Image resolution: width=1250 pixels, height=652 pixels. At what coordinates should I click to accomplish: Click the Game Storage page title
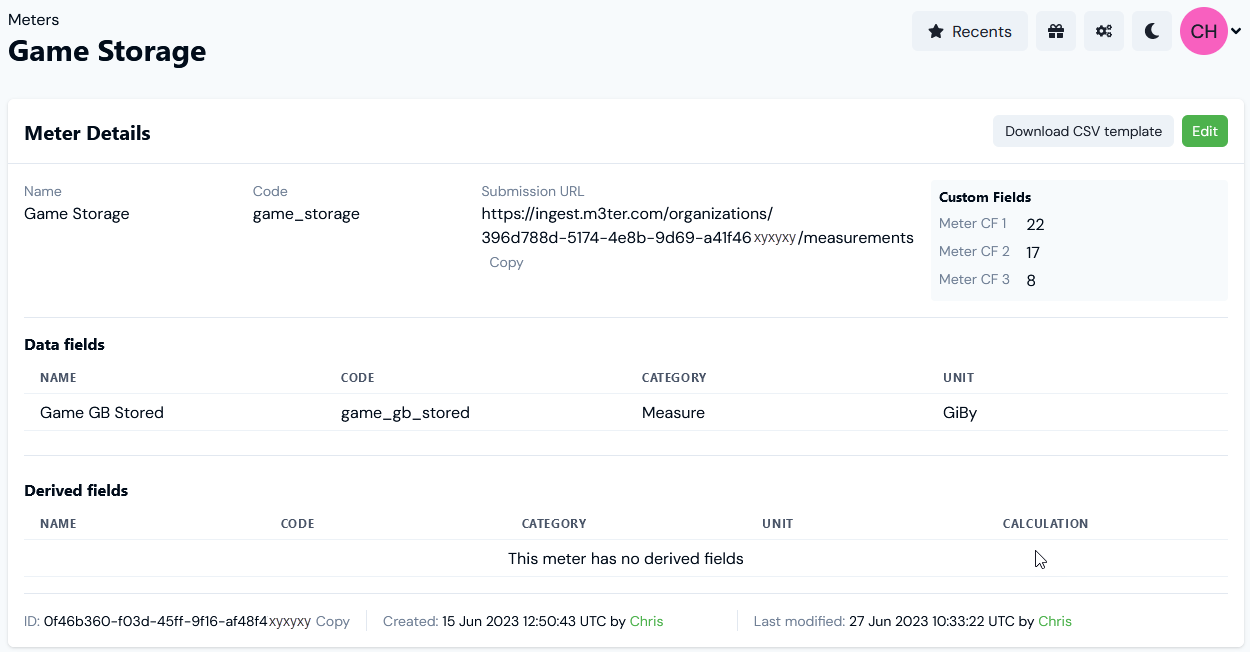coord(107,51)
